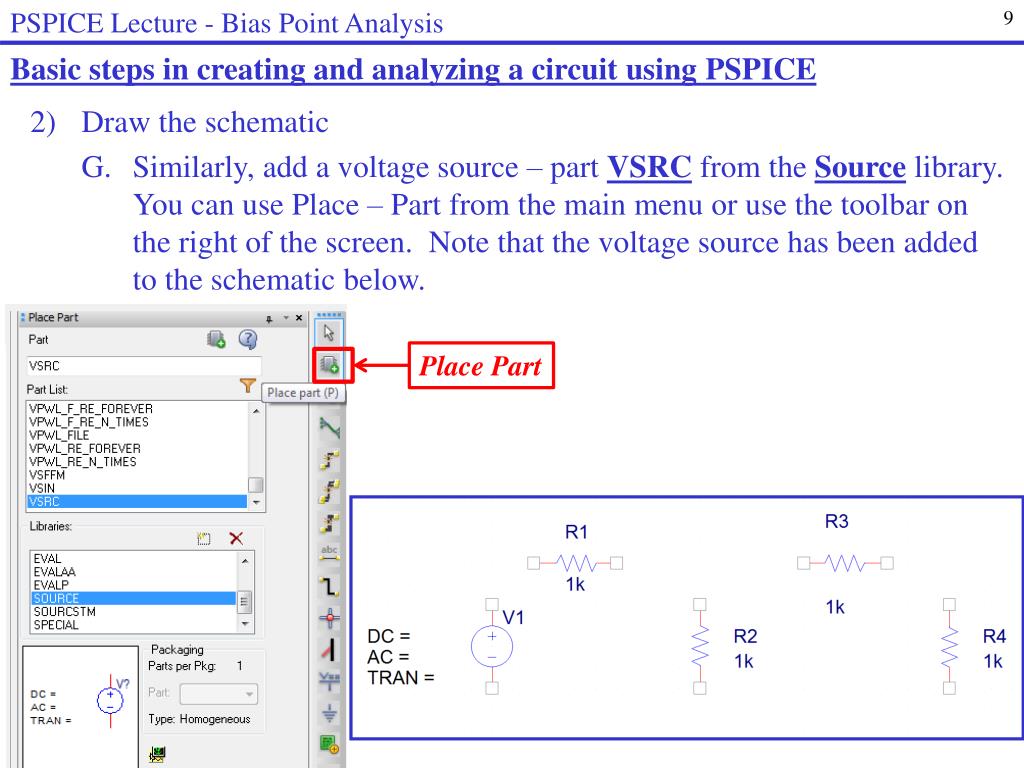Select voltage source V1 in the schematic

(x=492, y=647)
